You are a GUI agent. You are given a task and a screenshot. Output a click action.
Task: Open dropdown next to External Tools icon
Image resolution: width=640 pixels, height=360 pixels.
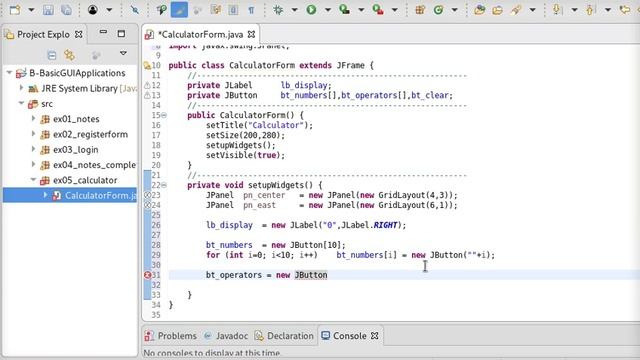click(395, 10)
